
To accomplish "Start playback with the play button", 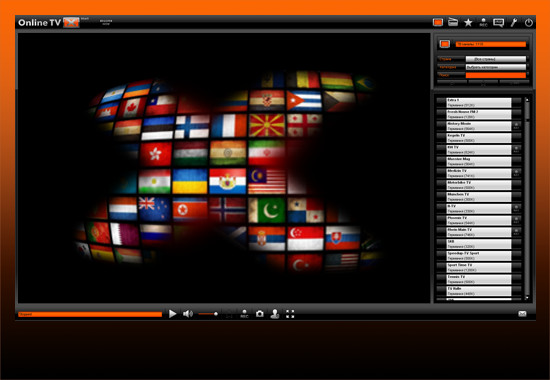I will tap(172, 314).
